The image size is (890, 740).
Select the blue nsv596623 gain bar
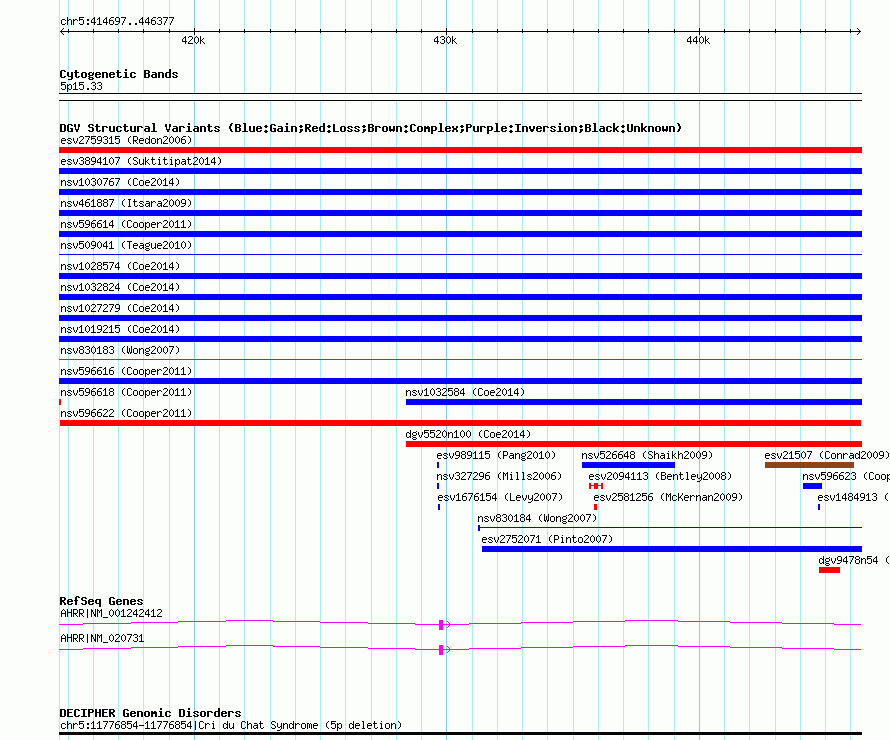pos(812,486)
